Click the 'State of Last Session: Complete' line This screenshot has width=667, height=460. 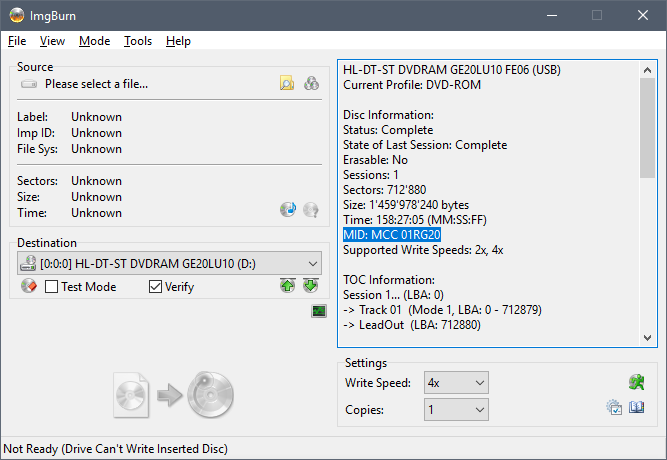point(425,145)
